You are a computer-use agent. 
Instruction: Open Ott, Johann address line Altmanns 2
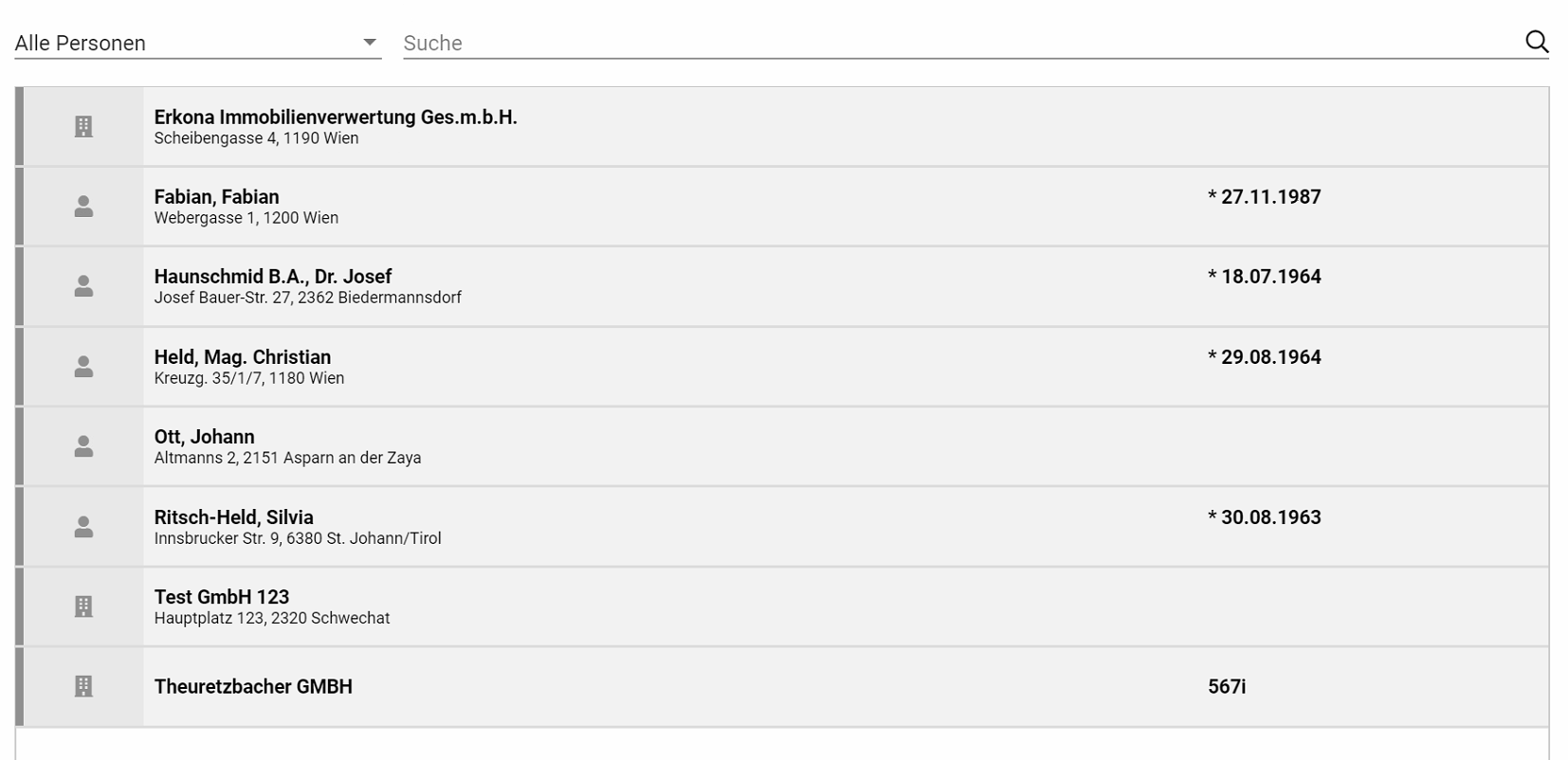tap(288, 458)
